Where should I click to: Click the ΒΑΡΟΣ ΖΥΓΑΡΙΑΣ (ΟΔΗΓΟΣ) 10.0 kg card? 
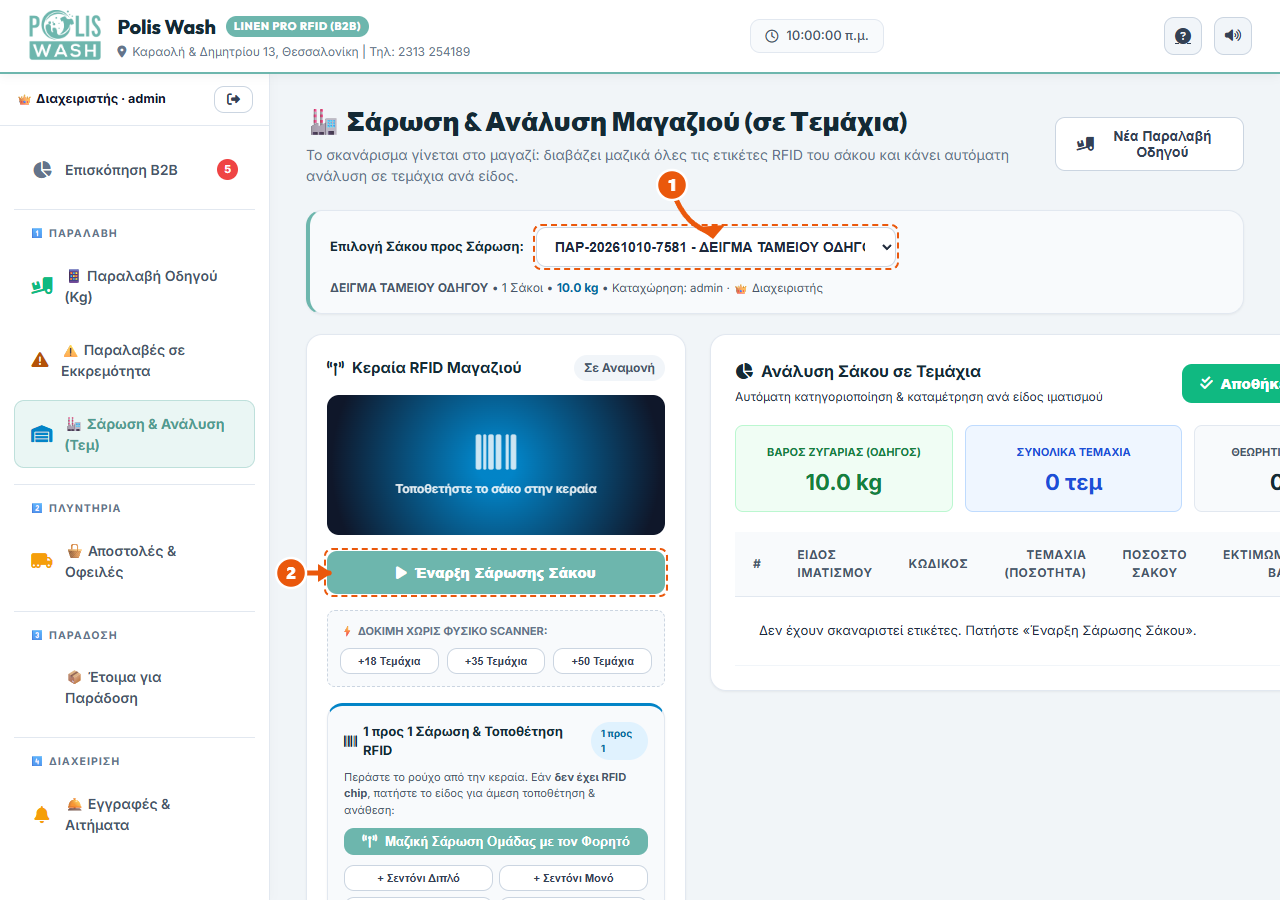pyautogui.click(x=844, y=469)
